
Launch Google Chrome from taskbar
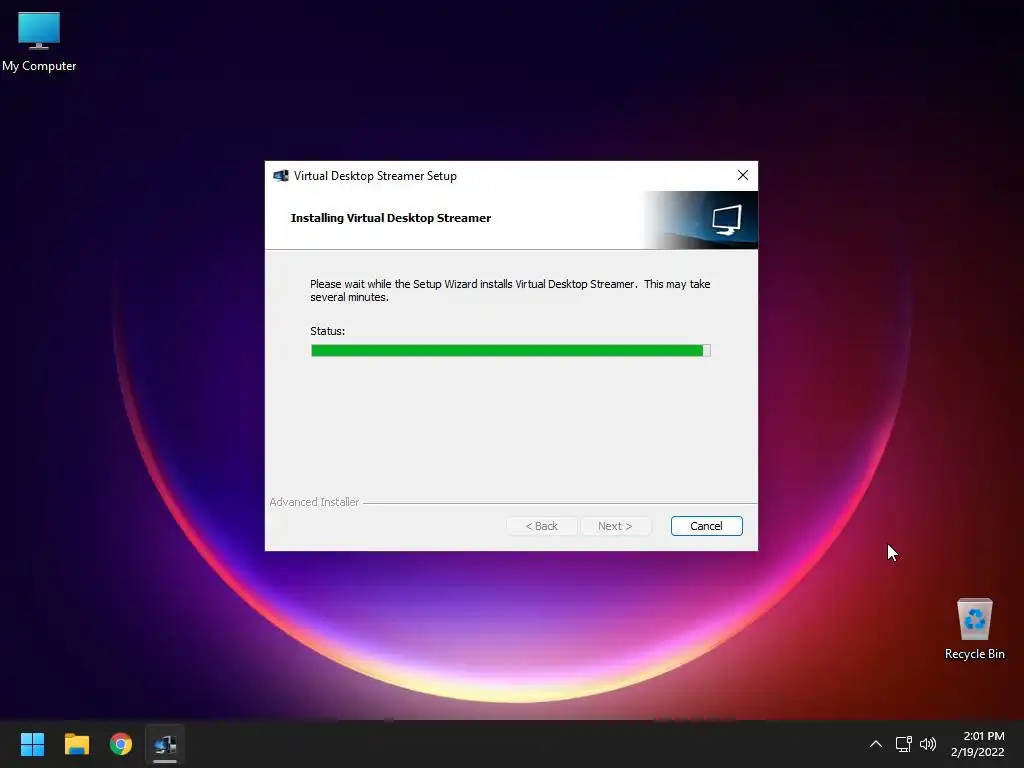click(121, 744)
